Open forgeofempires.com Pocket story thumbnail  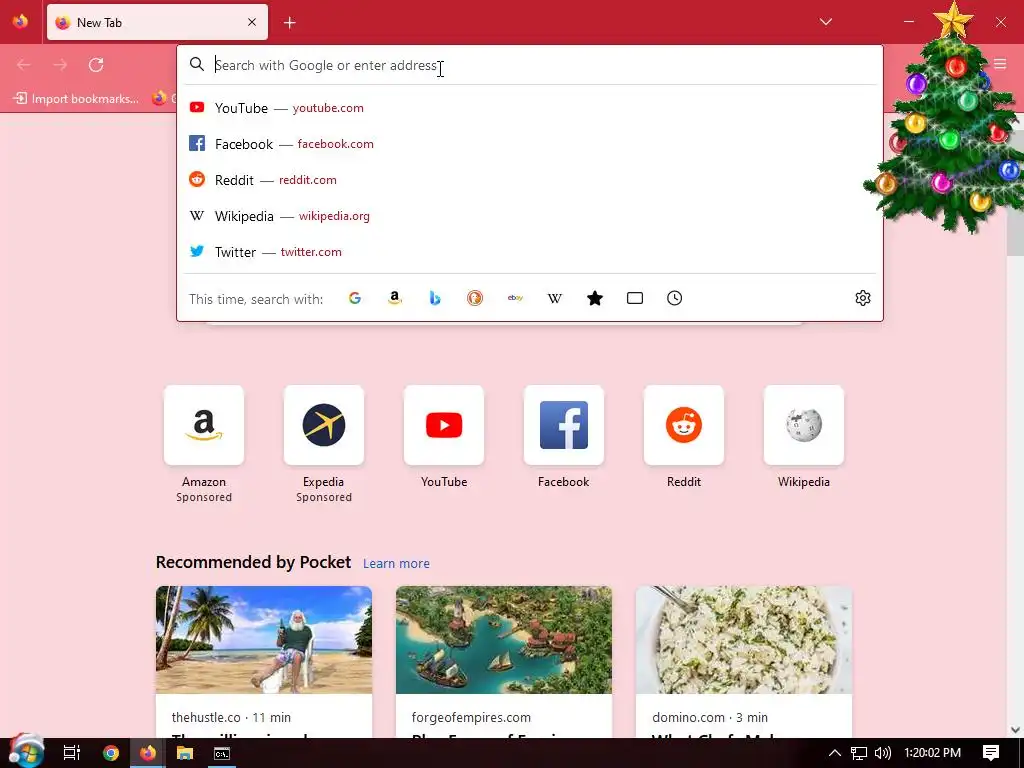click(x=504, y=639)
